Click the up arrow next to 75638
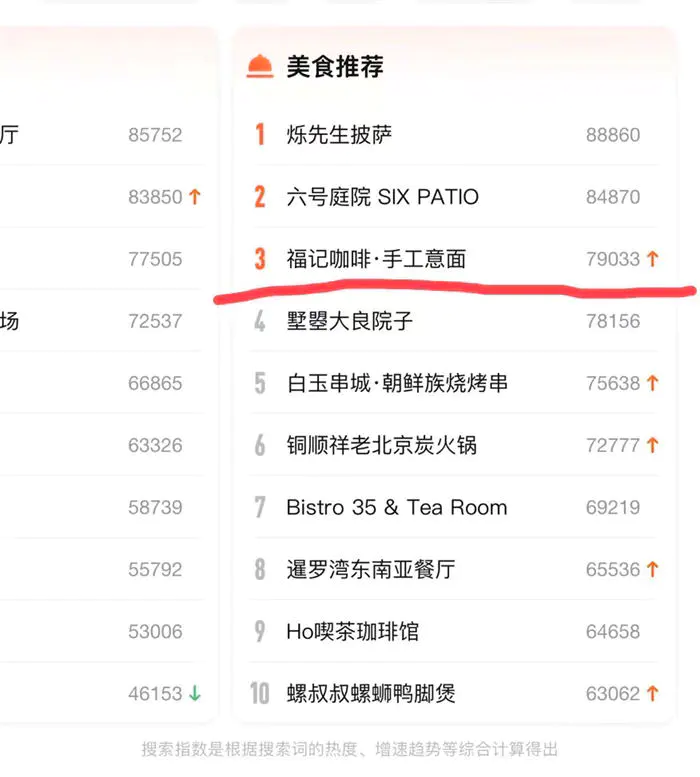 click(x=653, y=383)
